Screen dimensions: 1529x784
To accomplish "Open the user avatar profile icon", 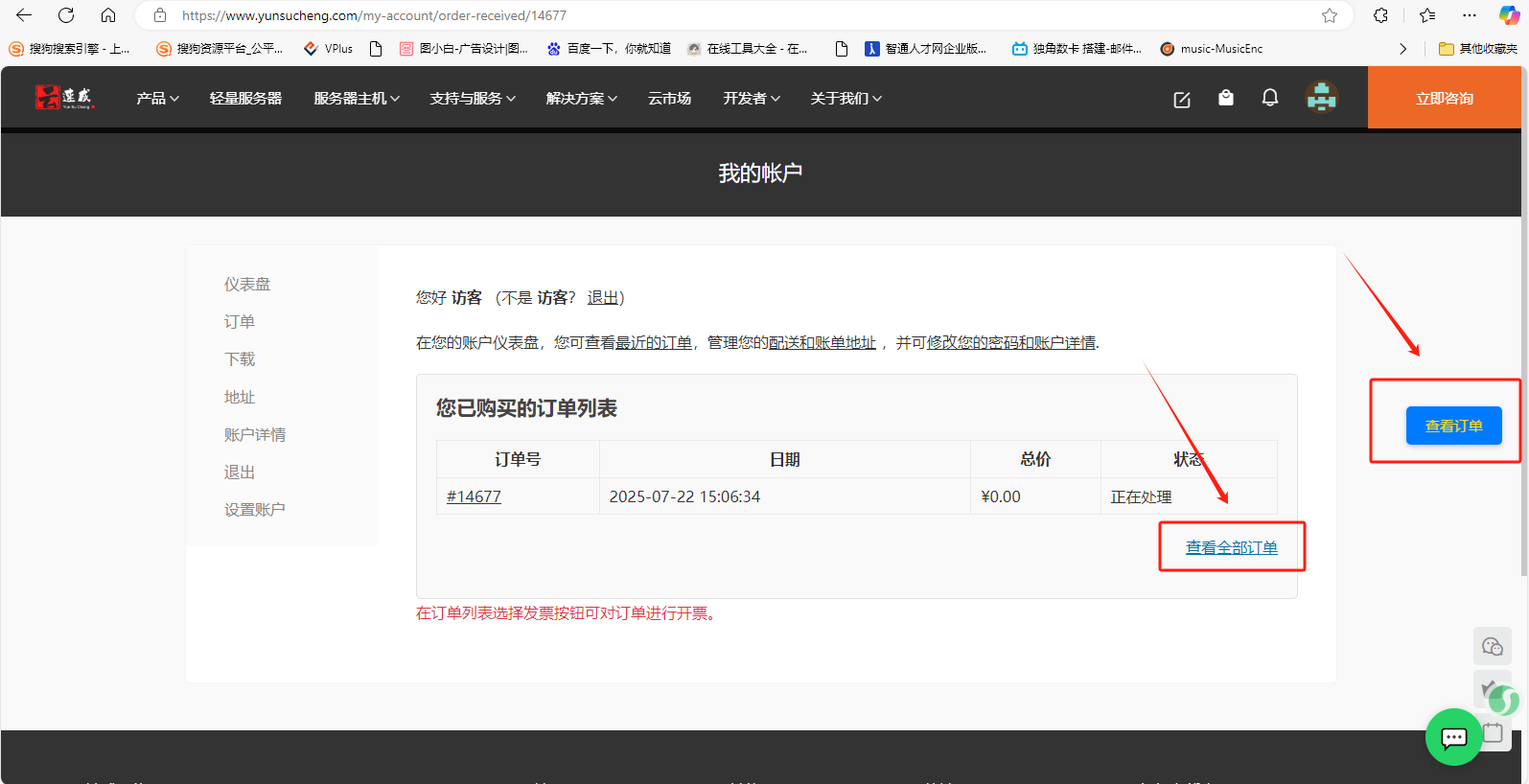I will pyautogui.click(x=1321, y=98).
